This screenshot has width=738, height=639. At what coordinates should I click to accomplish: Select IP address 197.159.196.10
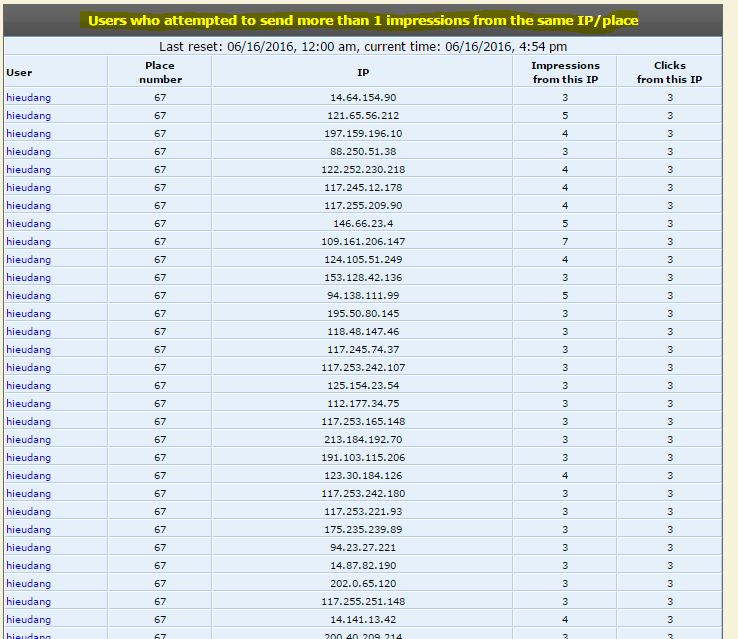[x=363, y=134]
